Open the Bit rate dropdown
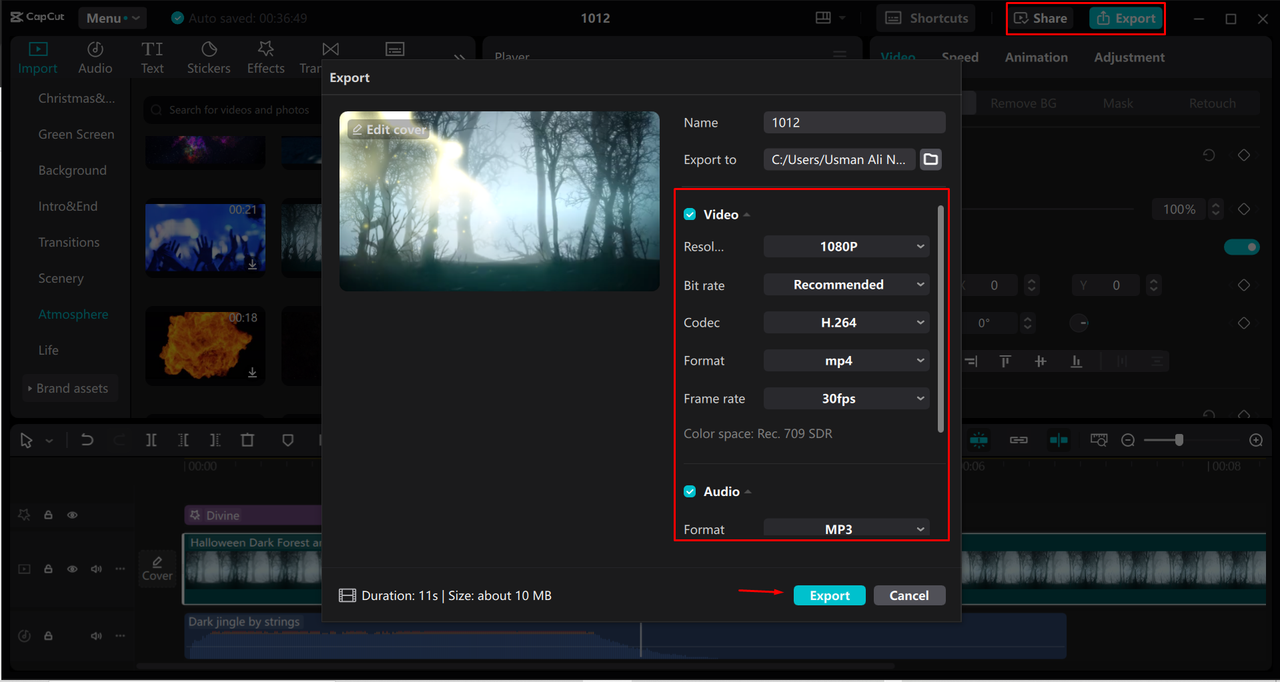Image resolution: width=1280 pixels, height=682 pixels. pos(846,285)
